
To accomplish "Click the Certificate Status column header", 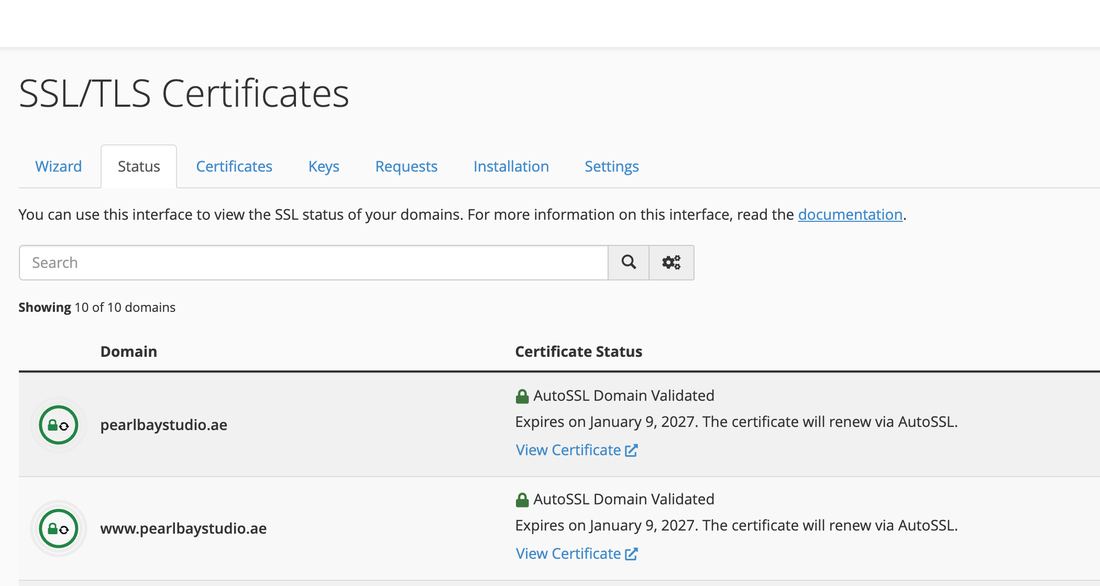I will pos(579,352).
